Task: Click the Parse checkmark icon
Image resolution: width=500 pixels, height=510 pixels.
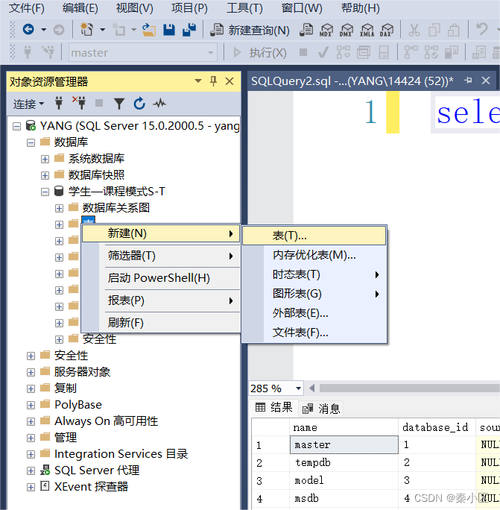Action: click(x=323, y=53)
